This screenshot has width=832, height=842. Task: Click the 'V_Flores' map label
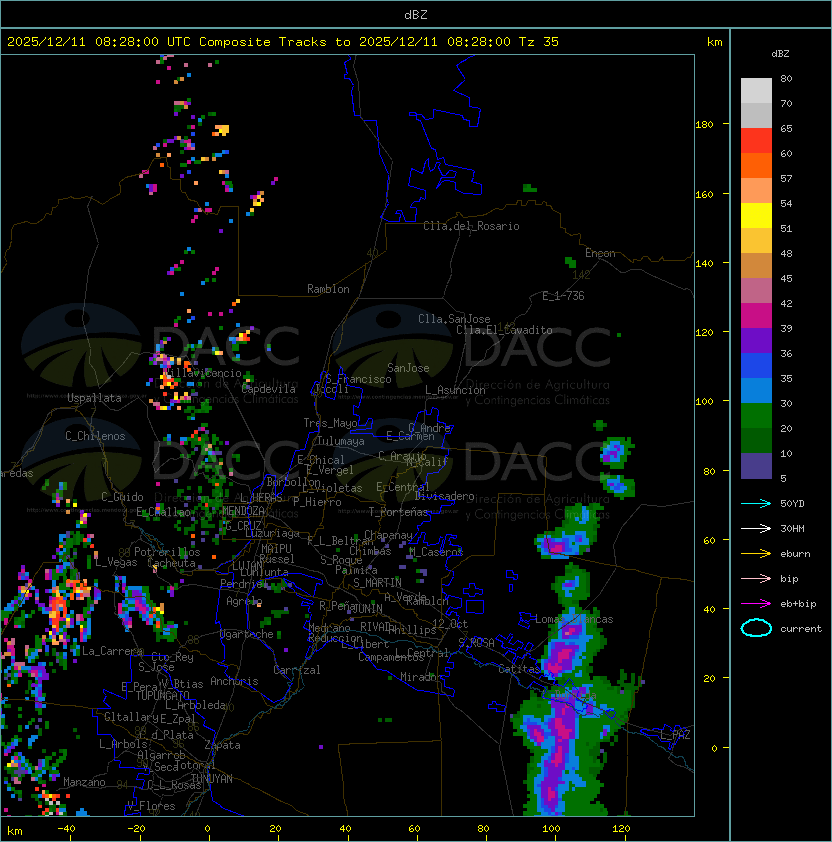point(151,806)
